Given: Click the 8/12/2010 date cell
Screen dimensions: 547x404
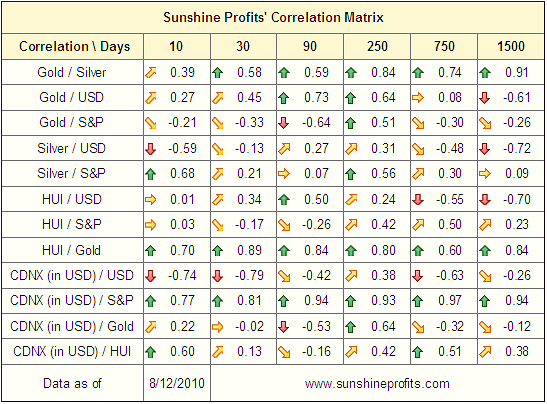Looking at the screenshot, I should [x=177, y=383].
